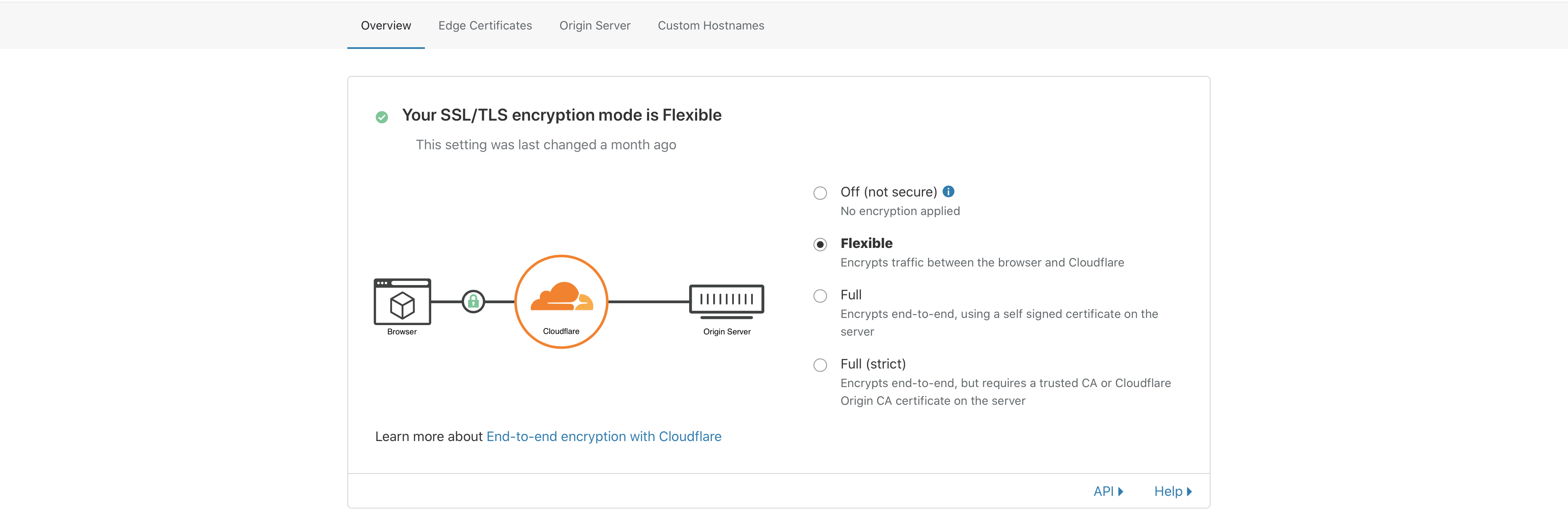Expand the API section

pos(1108,492)
